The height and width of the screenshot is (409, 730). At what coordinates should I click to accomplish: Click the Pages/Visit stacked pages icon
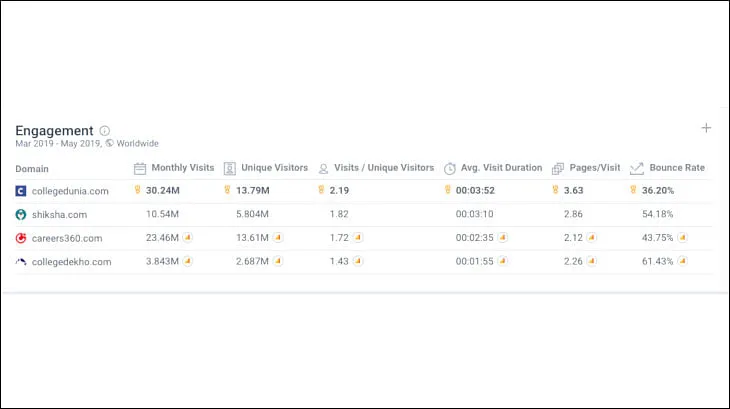[x=558, y=168]
